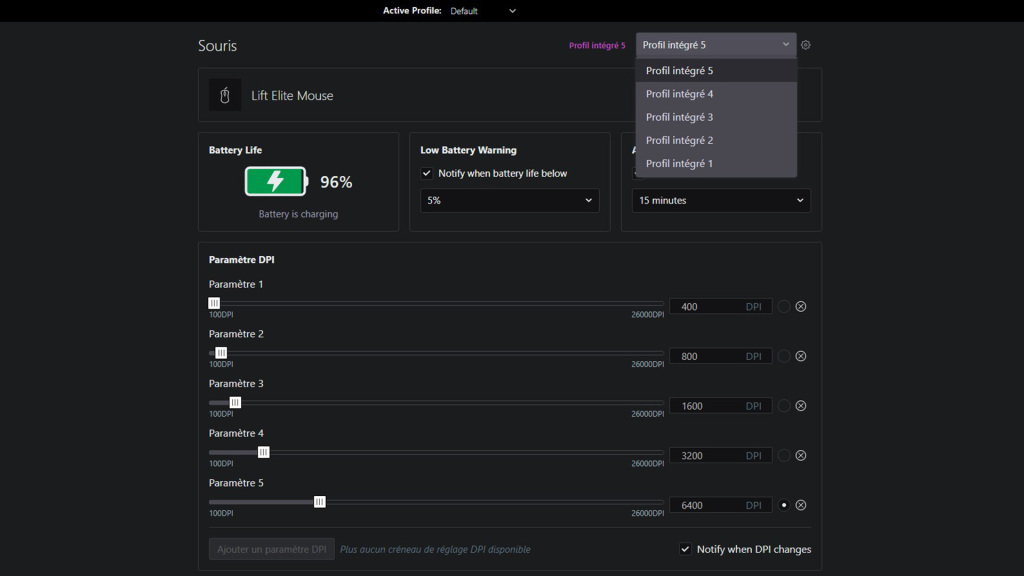1024x576 pixels.
Task: Click the Battery is charging status text
Action: [x=298, y=214]
